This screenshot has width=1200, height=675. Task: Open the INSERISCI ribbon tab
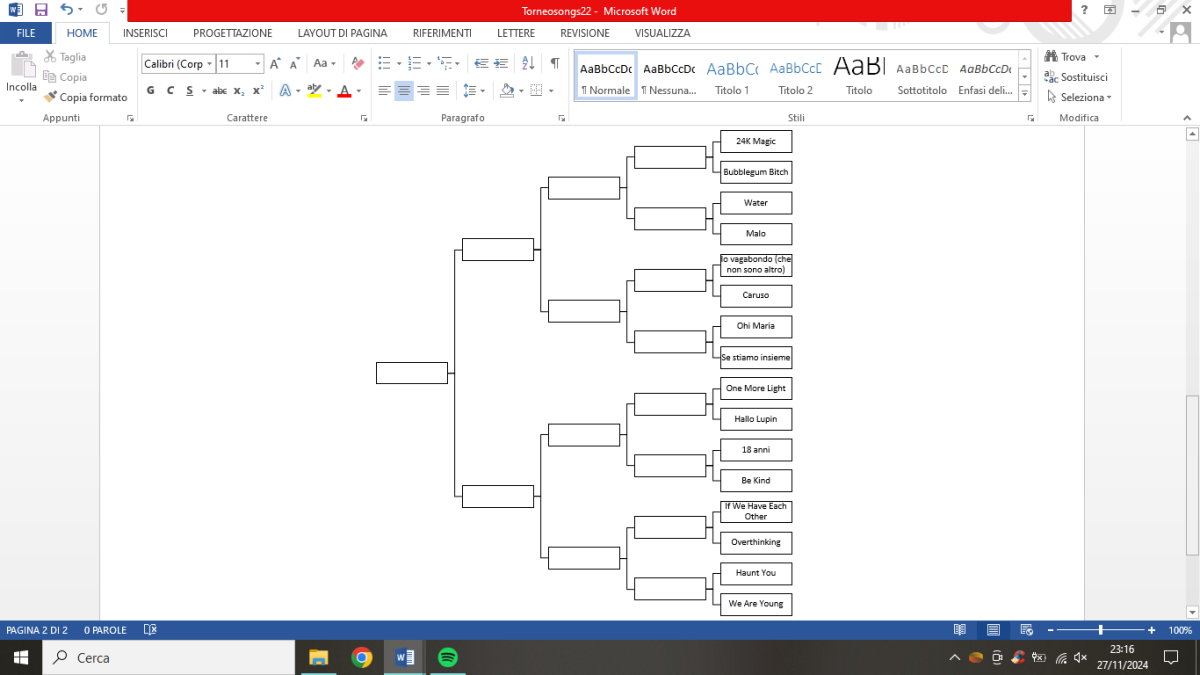pyautogui.click(x=145, y=33)
